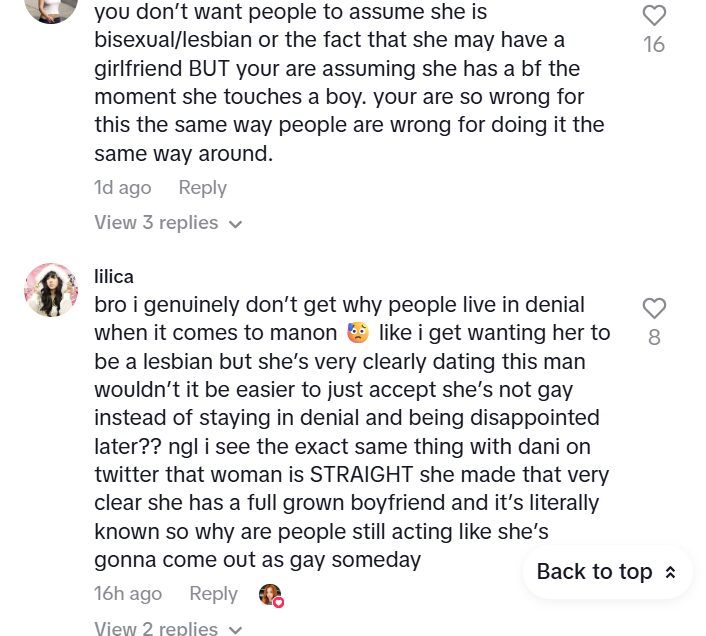706x636 pixels.
Task: Expand View 3 replies
Action: (156, 222)
